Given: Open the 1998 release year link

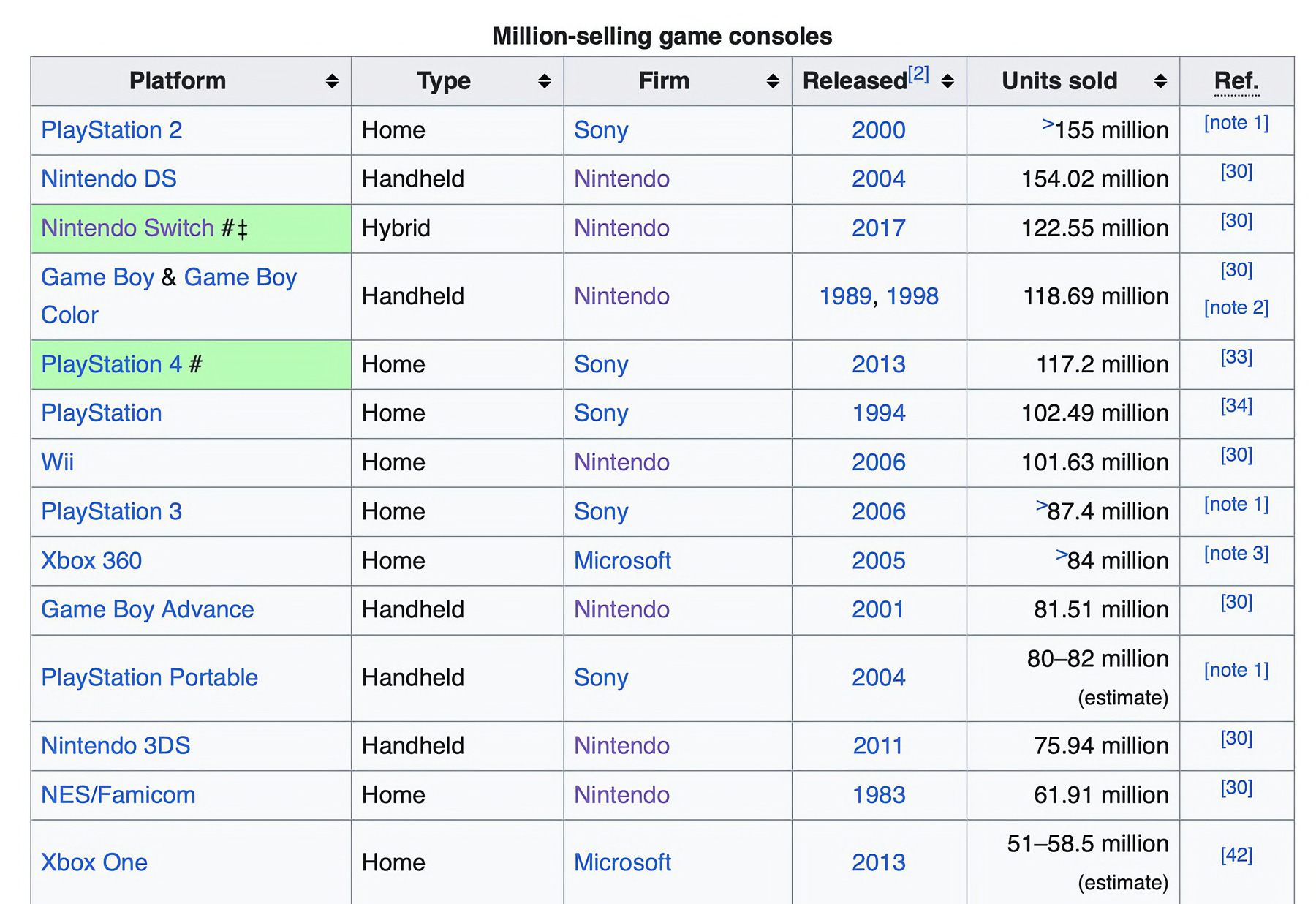Looking at the screenshot, I should (x=912, y=296).
